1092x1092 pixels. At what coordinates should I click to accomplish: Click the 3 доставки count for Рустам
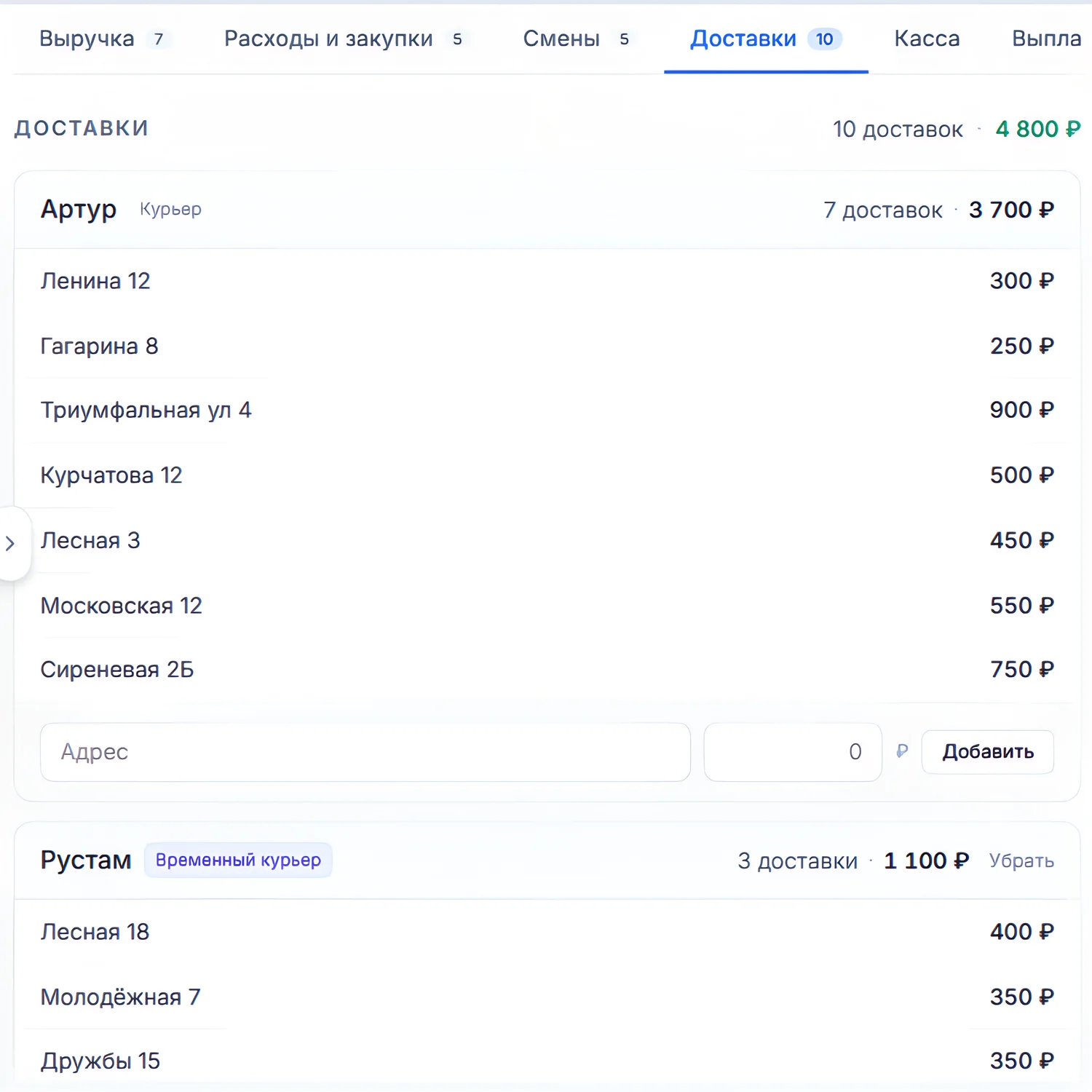click(797, 860)
